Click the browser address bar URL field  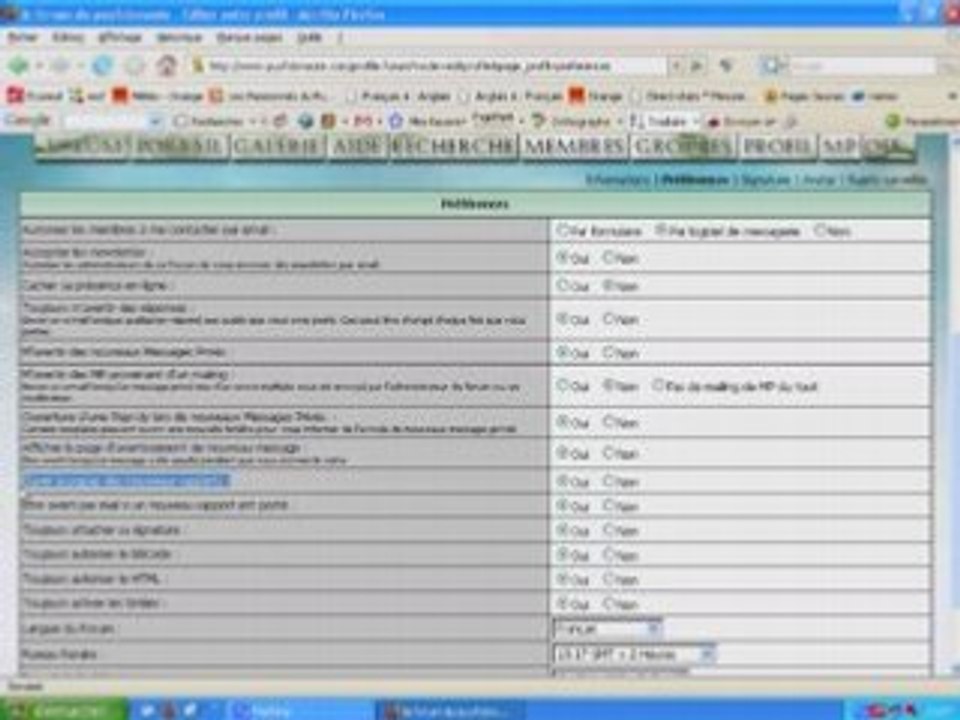coord(429,65)
